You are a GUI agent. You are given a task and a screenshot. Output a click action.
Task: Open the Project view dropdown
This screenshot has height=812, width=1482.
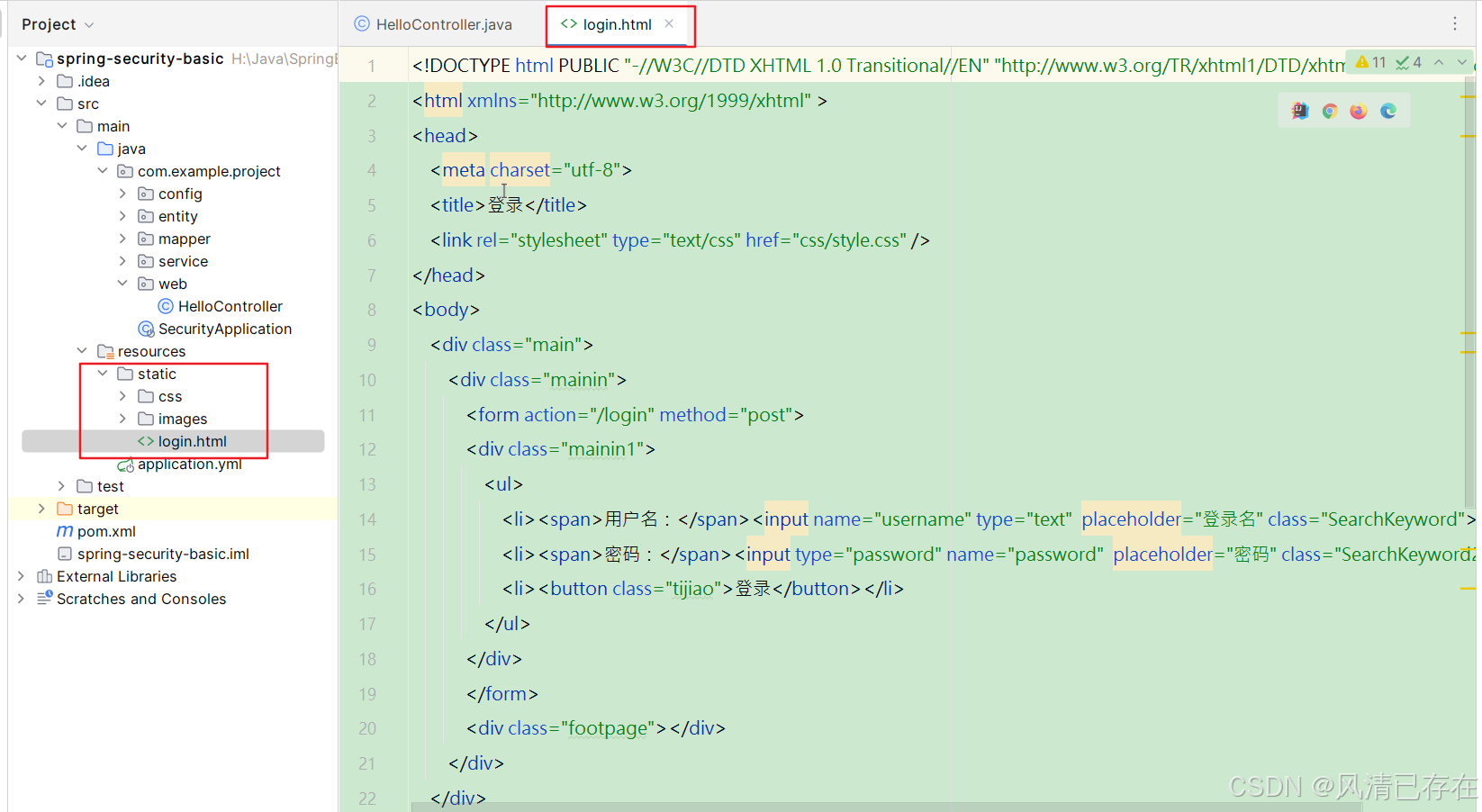[58, 24]
